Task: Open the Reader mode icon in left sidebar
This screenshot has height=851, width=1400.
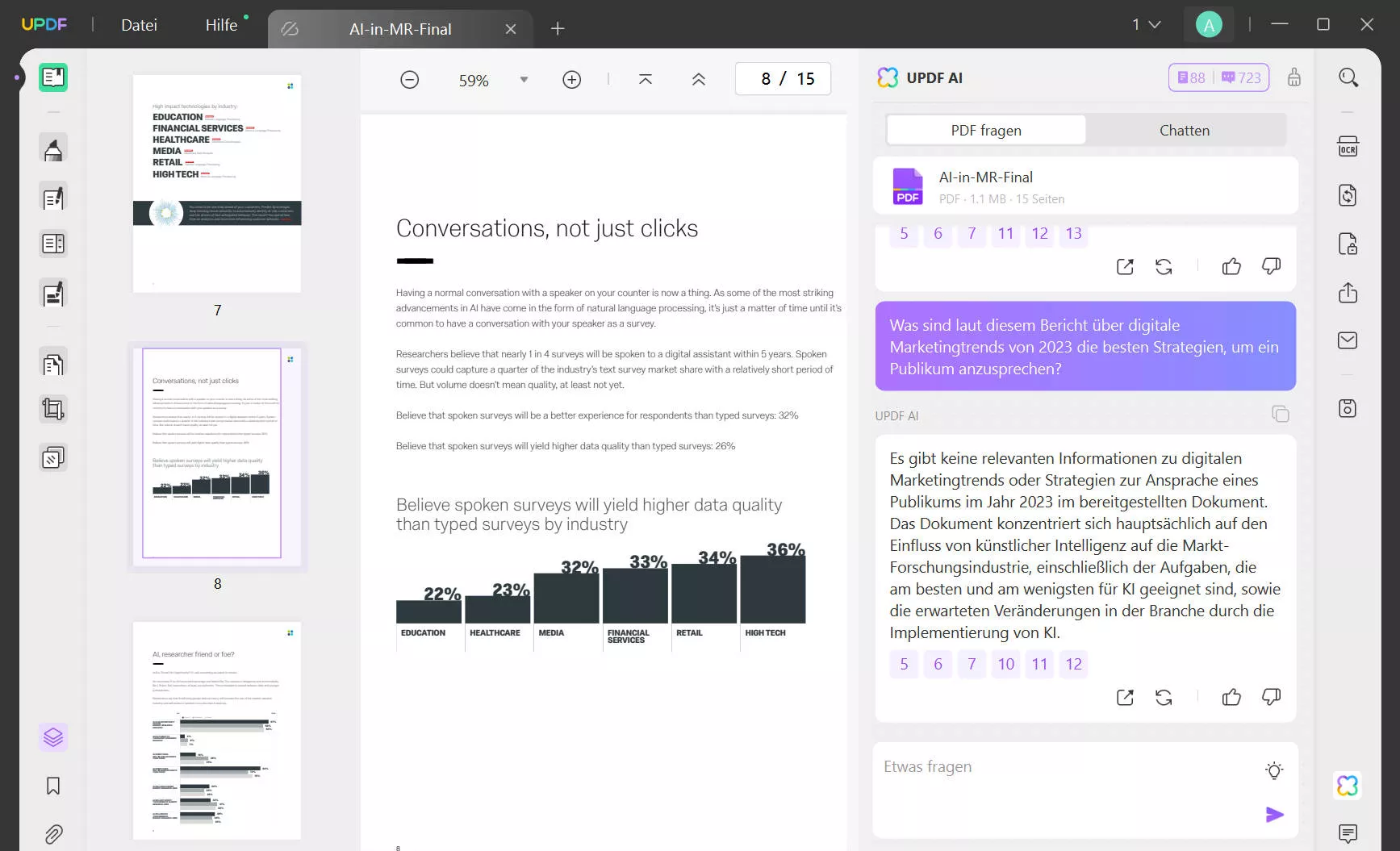Action: coord(53,77)
